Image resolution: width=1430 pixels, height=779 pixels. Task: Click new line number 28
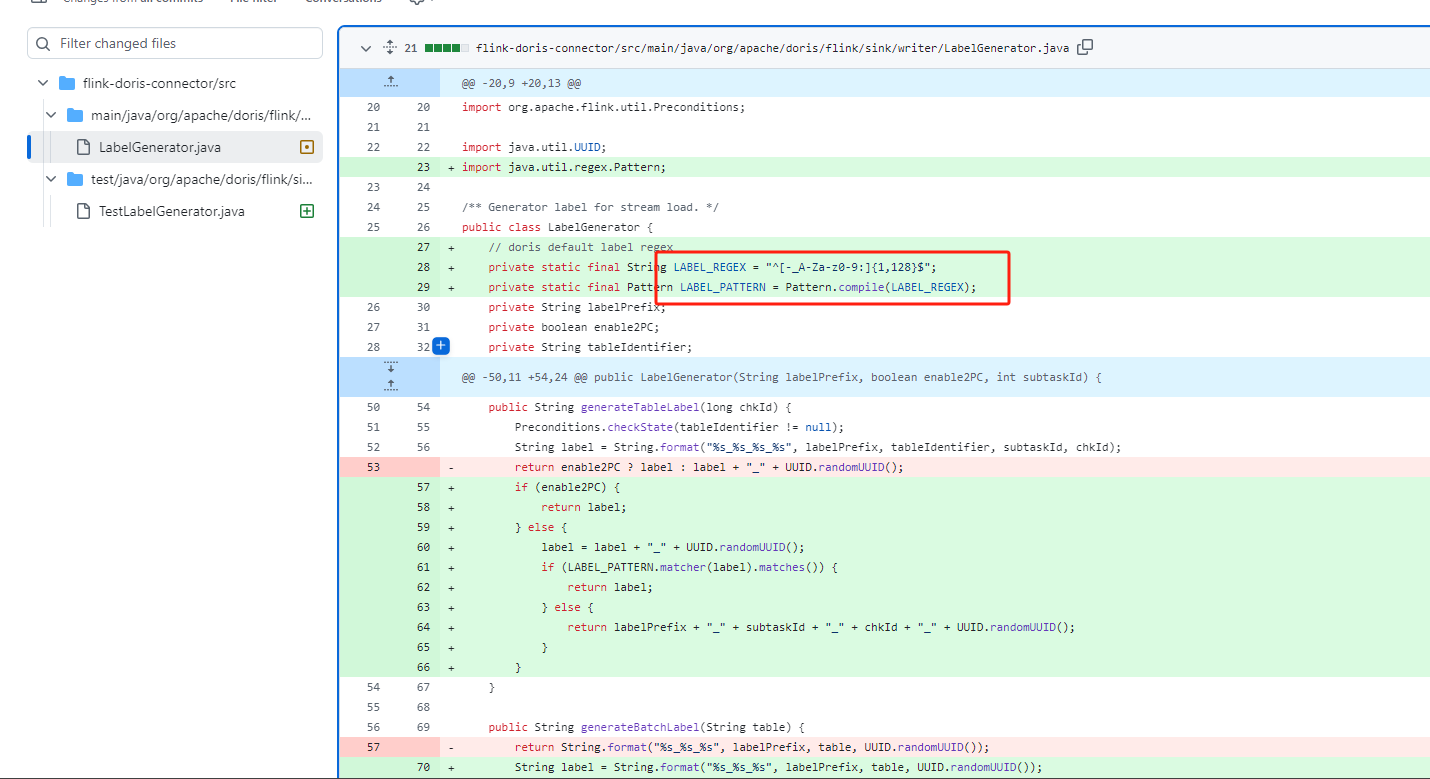tap(423, 267)
